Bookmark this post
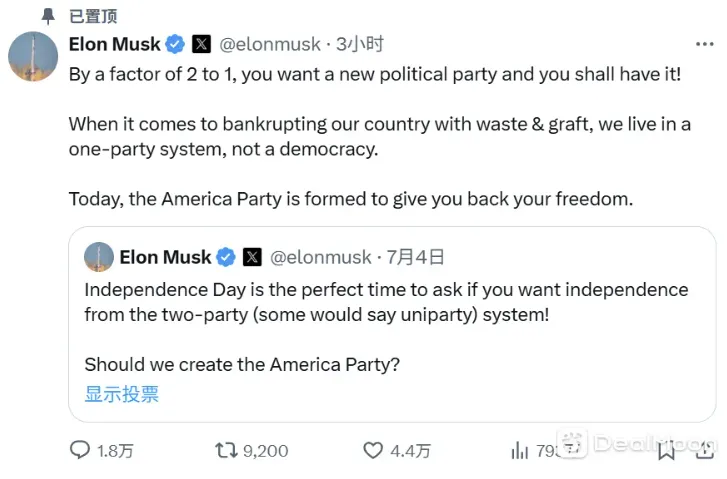Screen dimensions: 727x479 (664, 451)
